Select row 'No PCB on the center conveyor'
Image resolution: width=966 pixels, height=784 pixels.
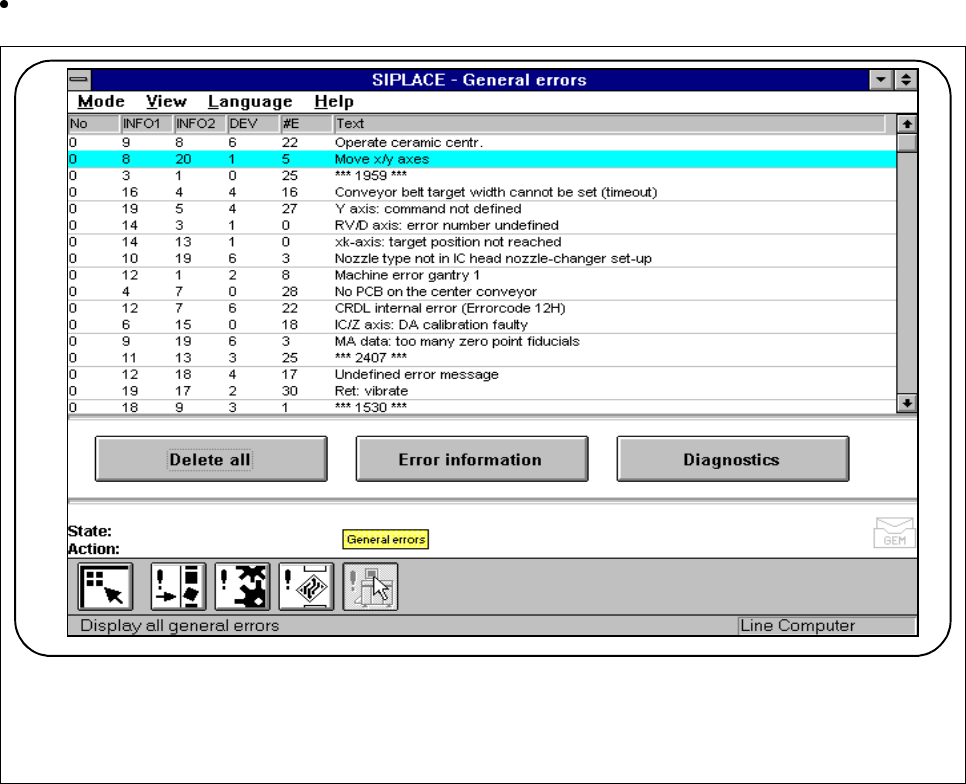click(x=482, y=292)
